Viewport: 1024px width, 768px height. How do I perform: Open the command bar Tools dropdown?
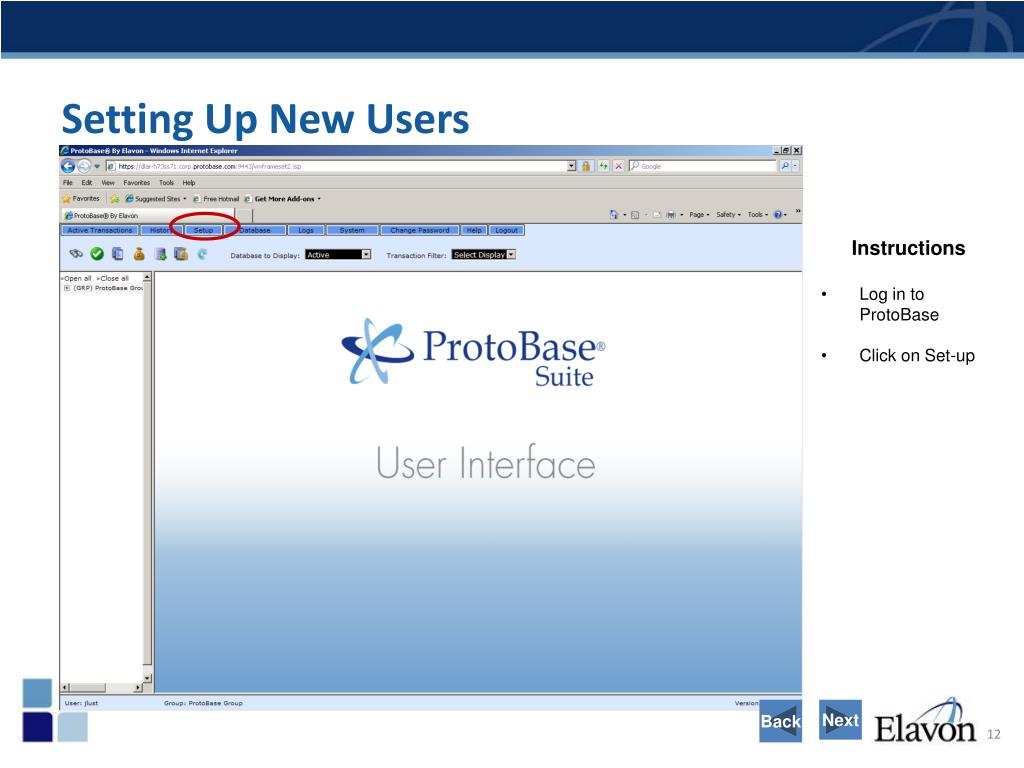tap(758, 214)
